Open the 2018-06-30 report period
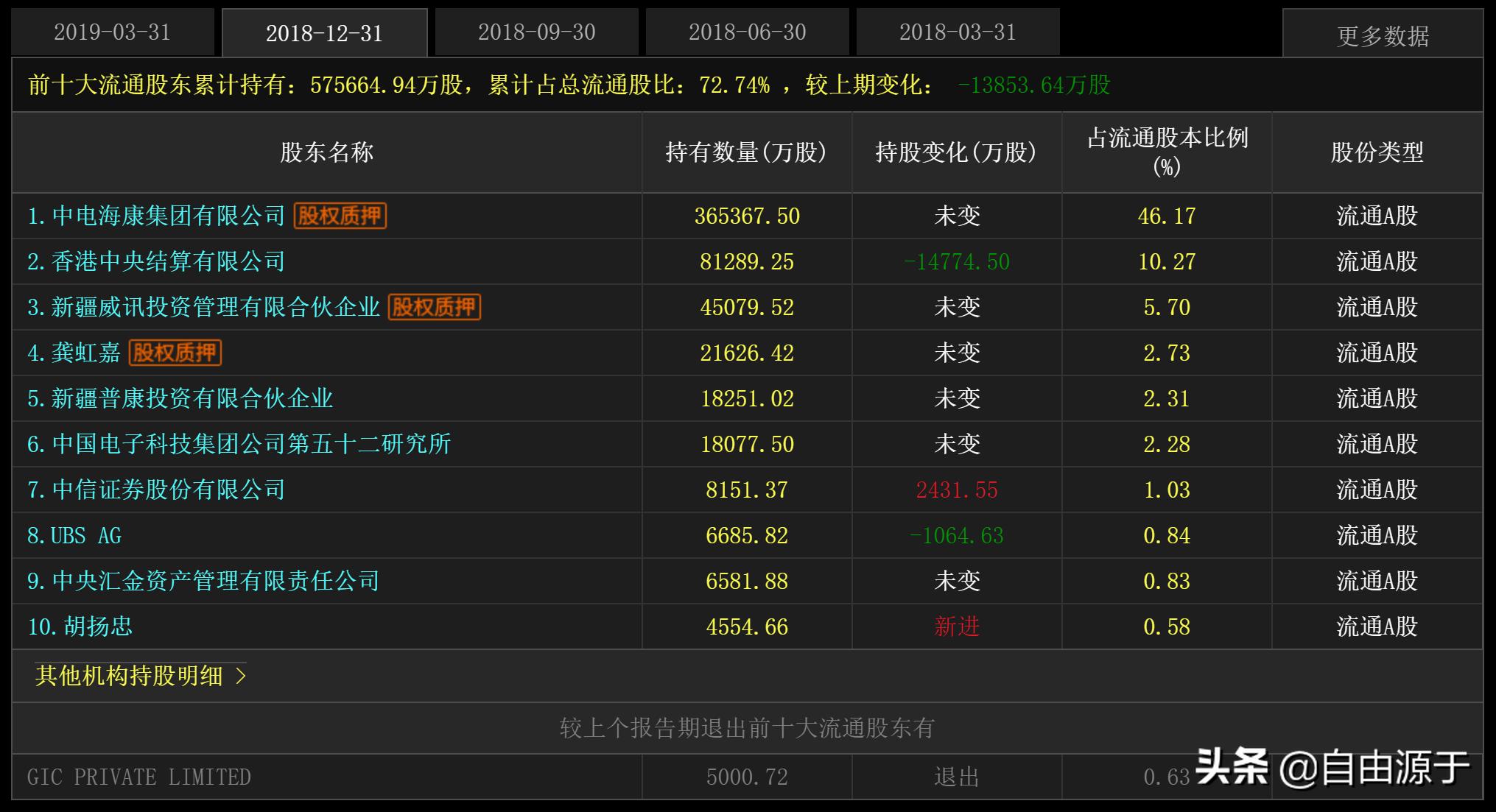This screenshot has width=1496, height=812. 746,32
